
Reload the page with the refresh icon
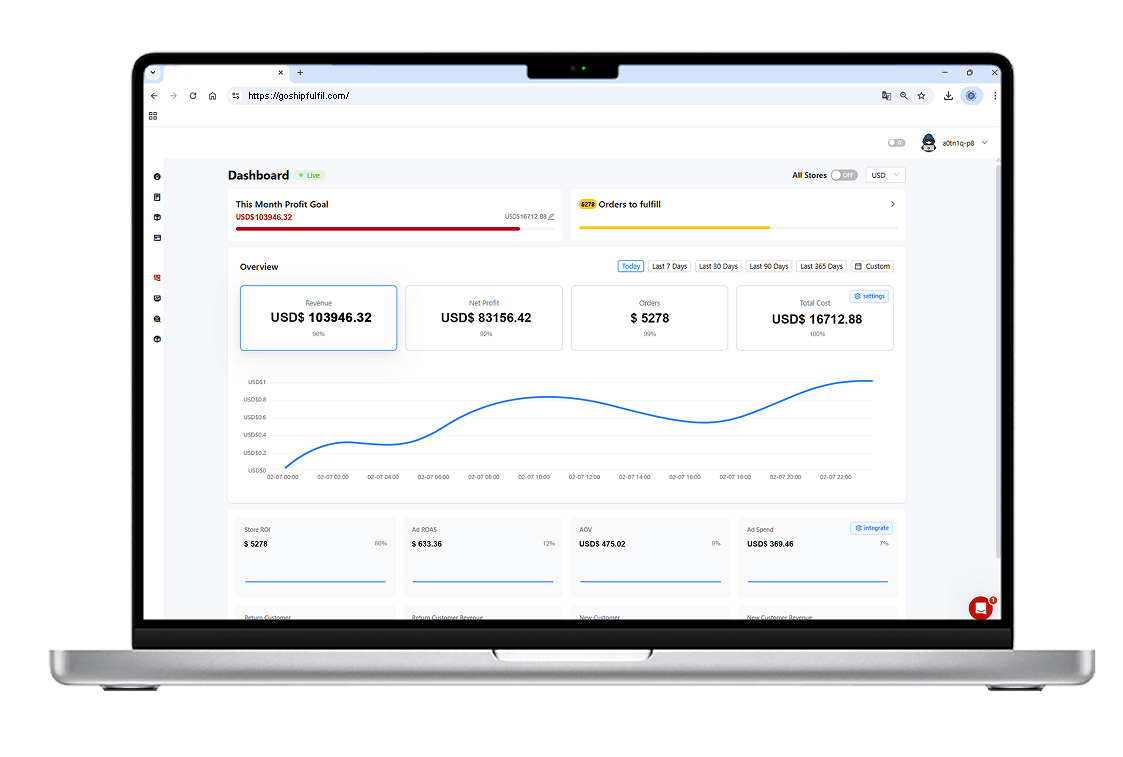tap(193, 95)
